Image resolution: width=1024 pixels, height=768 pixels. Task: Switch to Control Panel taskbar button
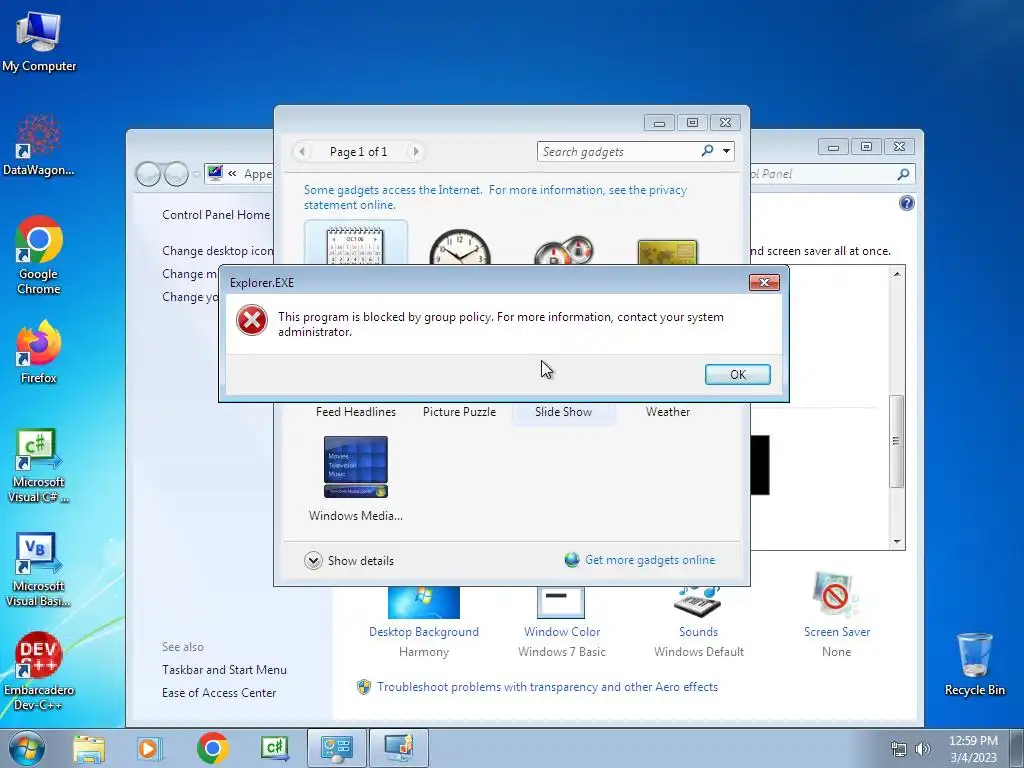(x=336, y=748)
